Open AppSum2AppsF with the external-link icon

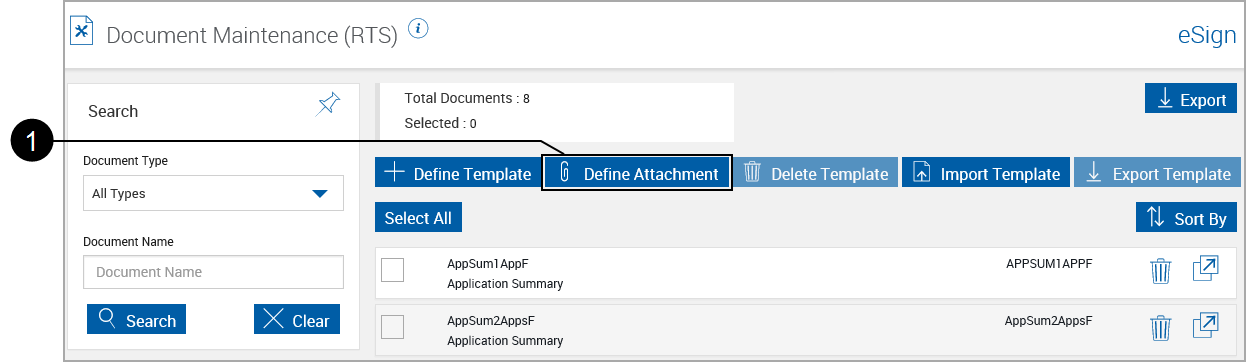point(1206,325)
